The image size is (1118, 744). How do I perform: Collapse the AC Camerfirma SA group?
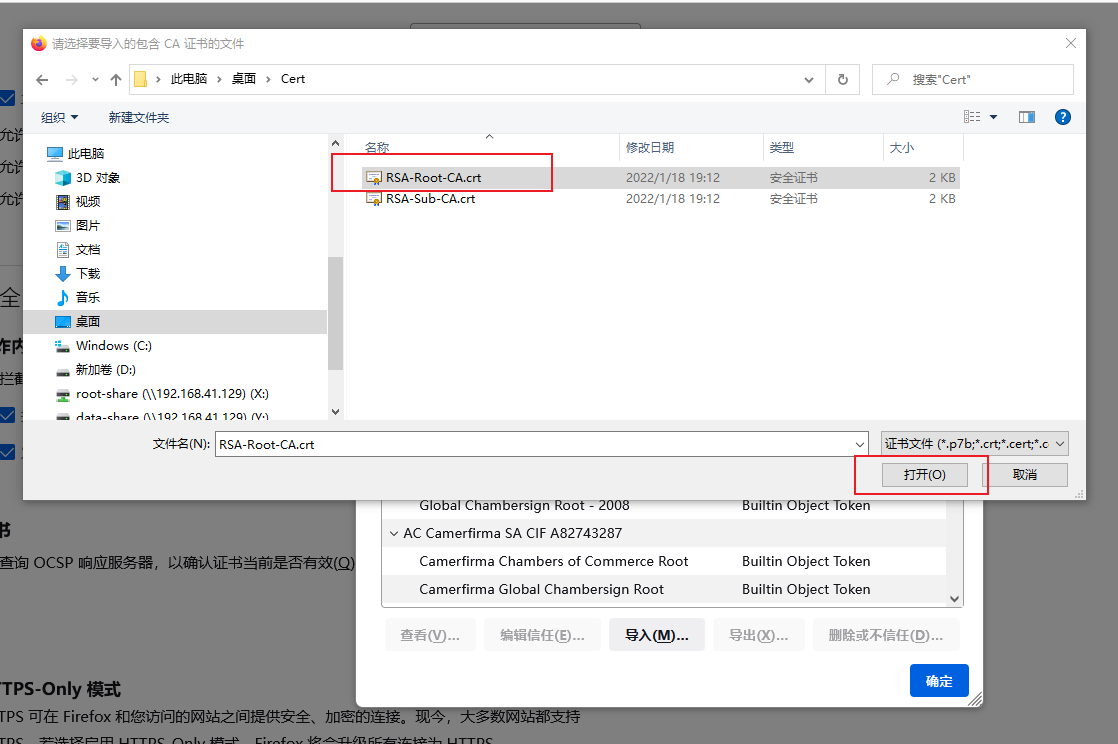pos(392,534)
